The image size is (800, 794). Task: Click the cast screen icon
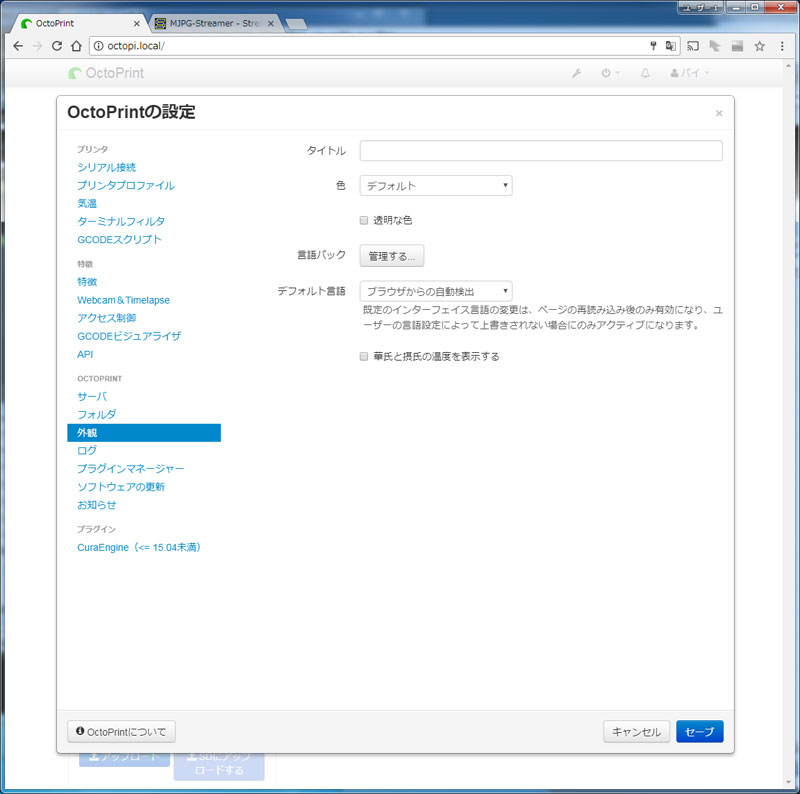pos(693,46)
